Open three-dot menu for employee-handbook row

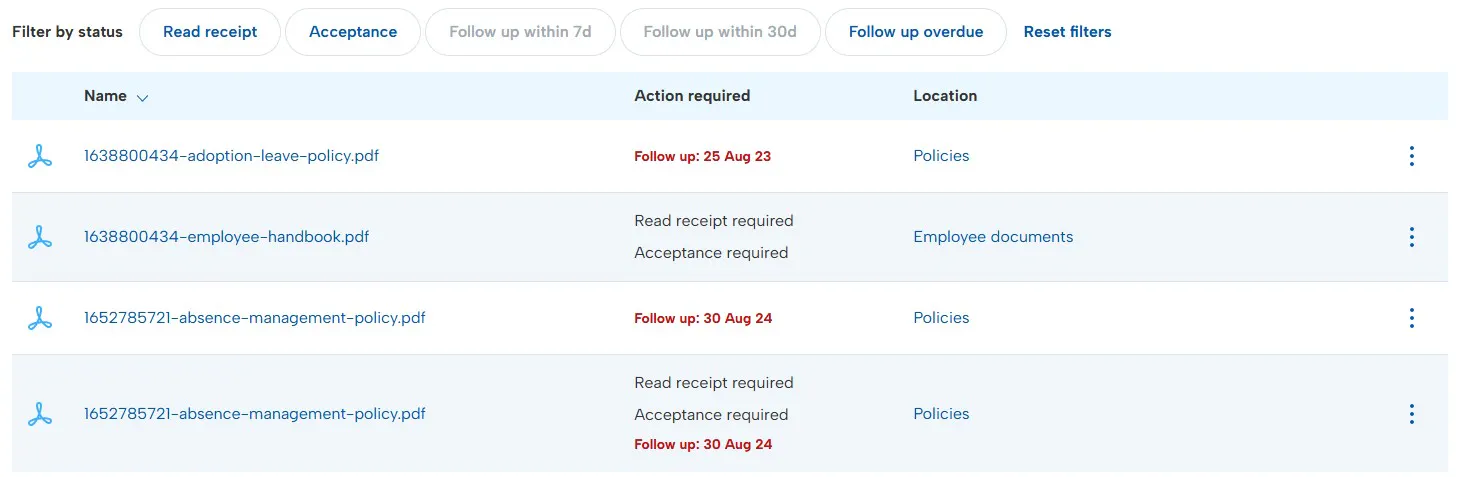[1411, 237]
